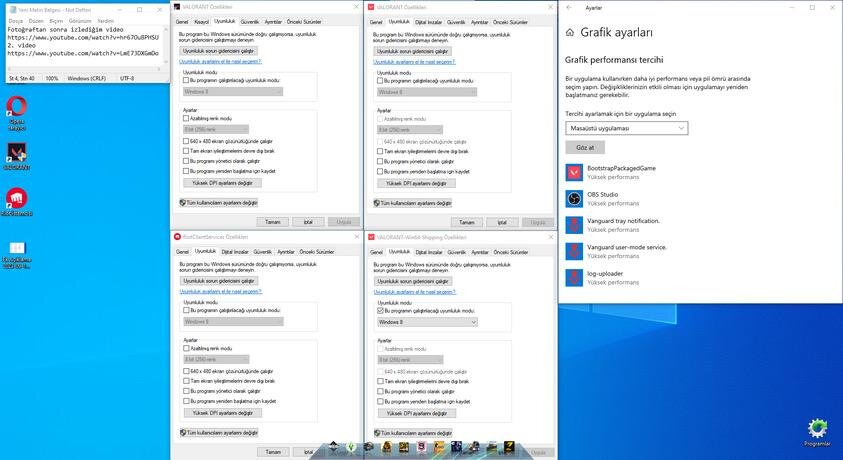Image resolution: width=843 pixels, height=460 pixels.
Task: Select the Vanguard user-mode service icon
Action: click(574, 251)
